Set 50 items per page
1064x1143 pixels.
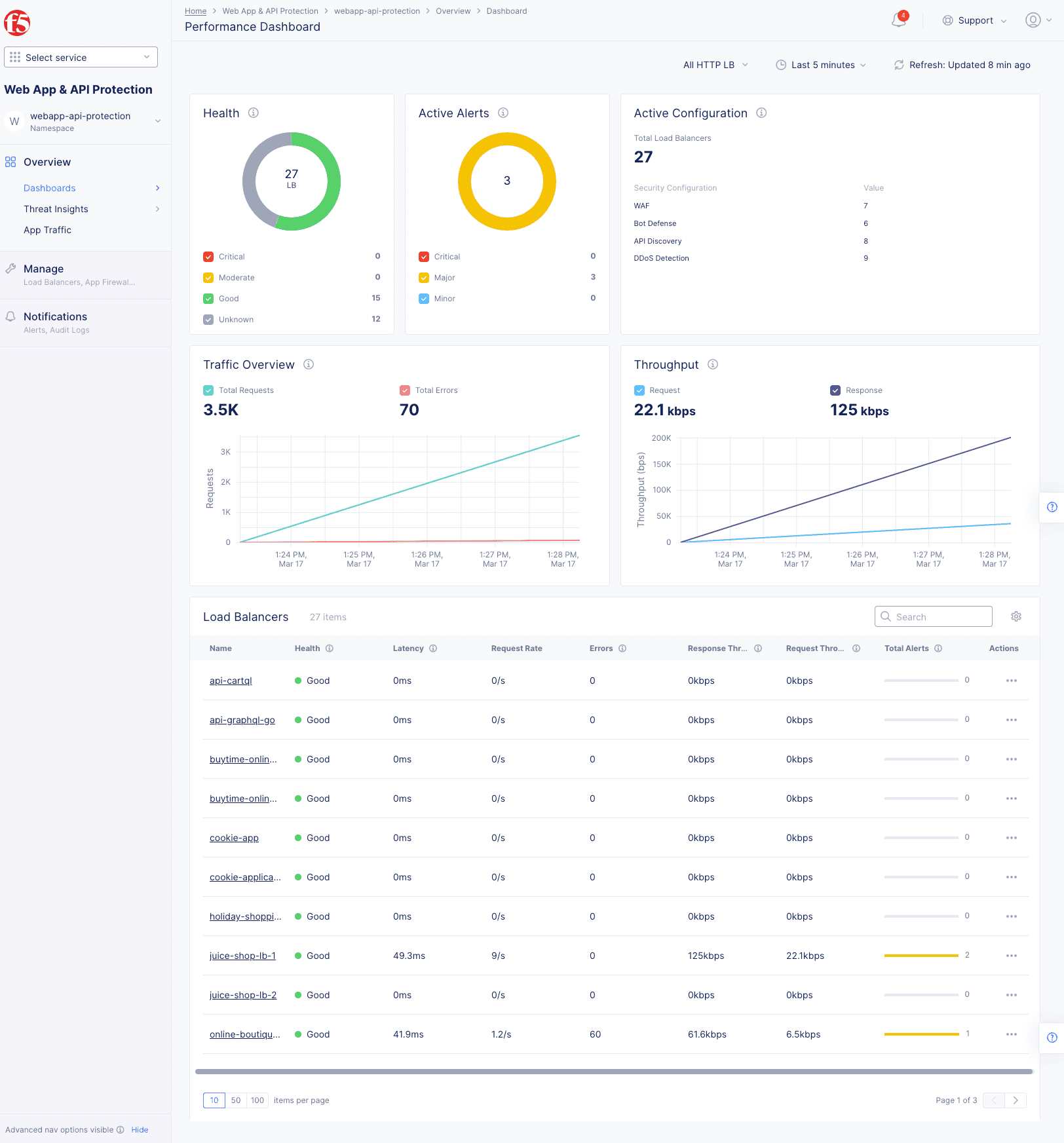point(236,1100)
